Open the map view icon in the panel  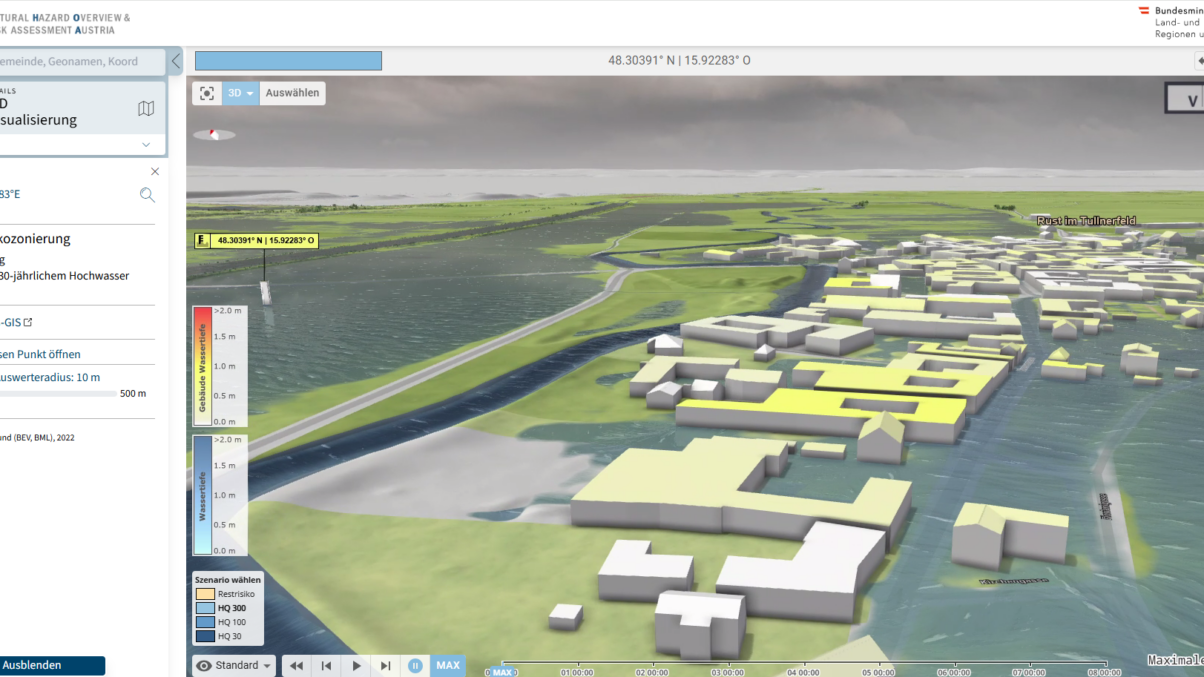[146, 107]
